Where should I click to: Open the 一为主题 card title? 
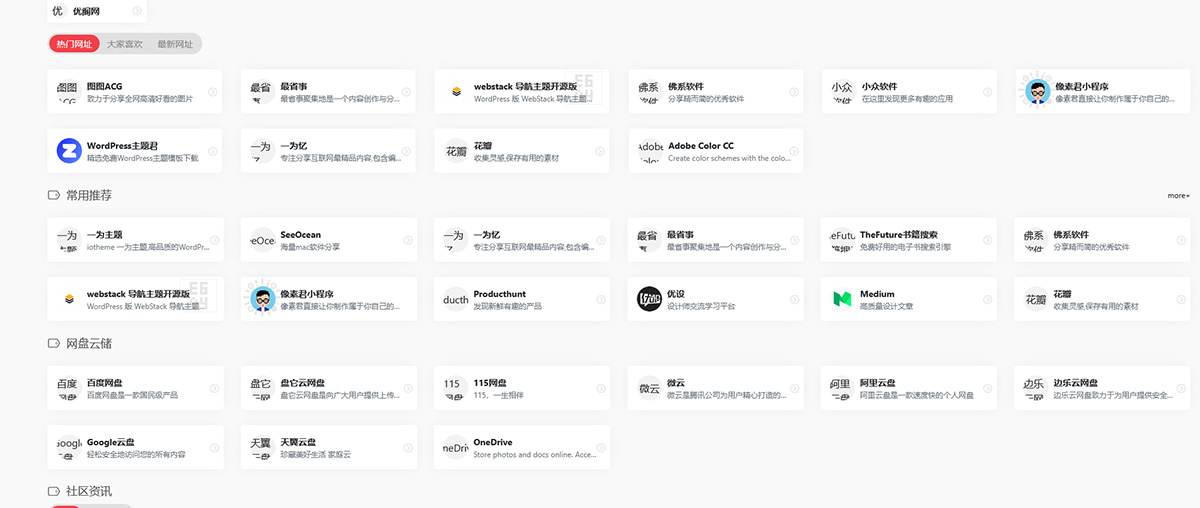(104, 235)
